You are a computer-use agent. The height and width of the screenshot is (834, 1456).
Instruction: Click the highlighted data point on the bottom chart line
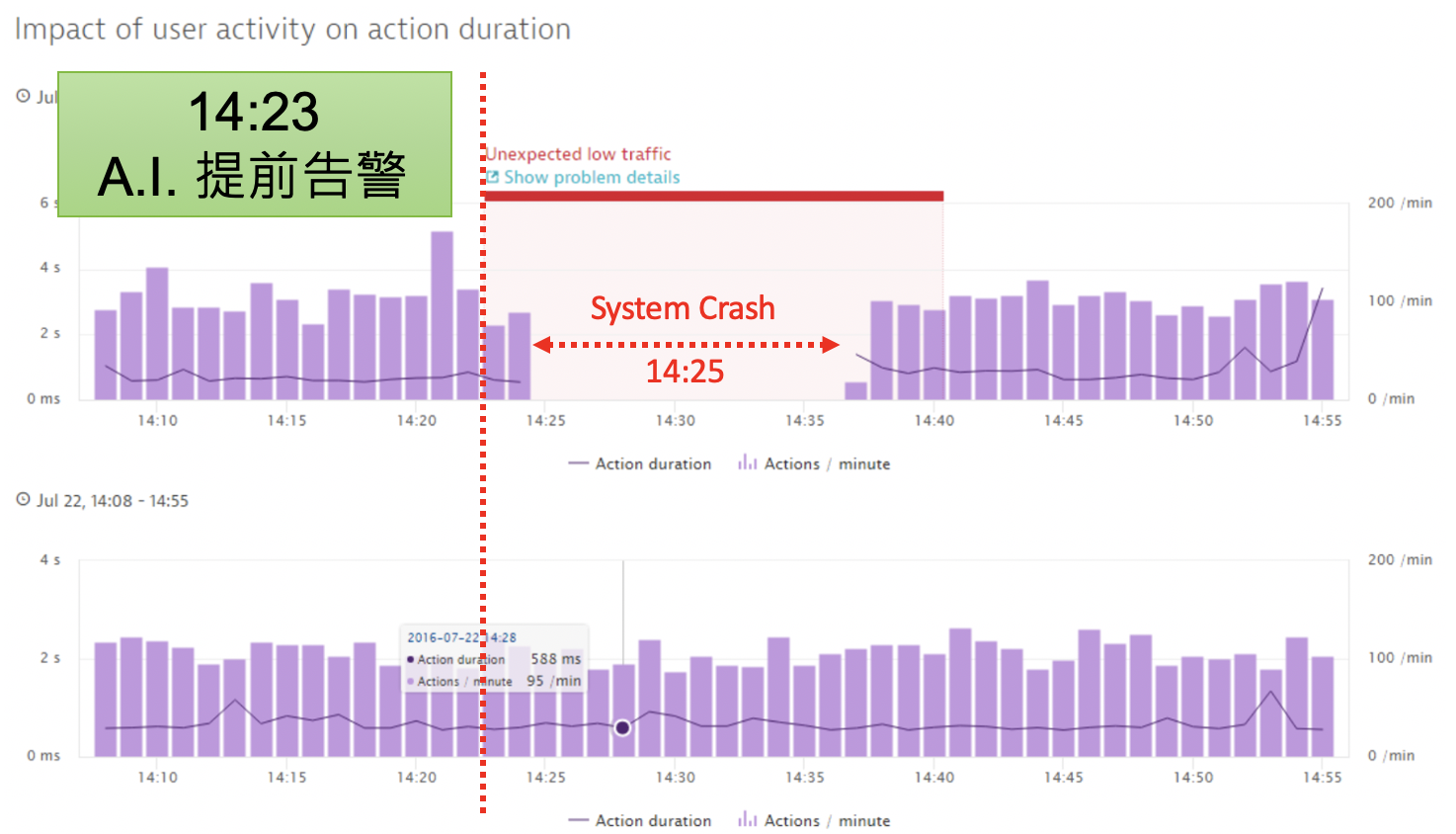[622, 727]
